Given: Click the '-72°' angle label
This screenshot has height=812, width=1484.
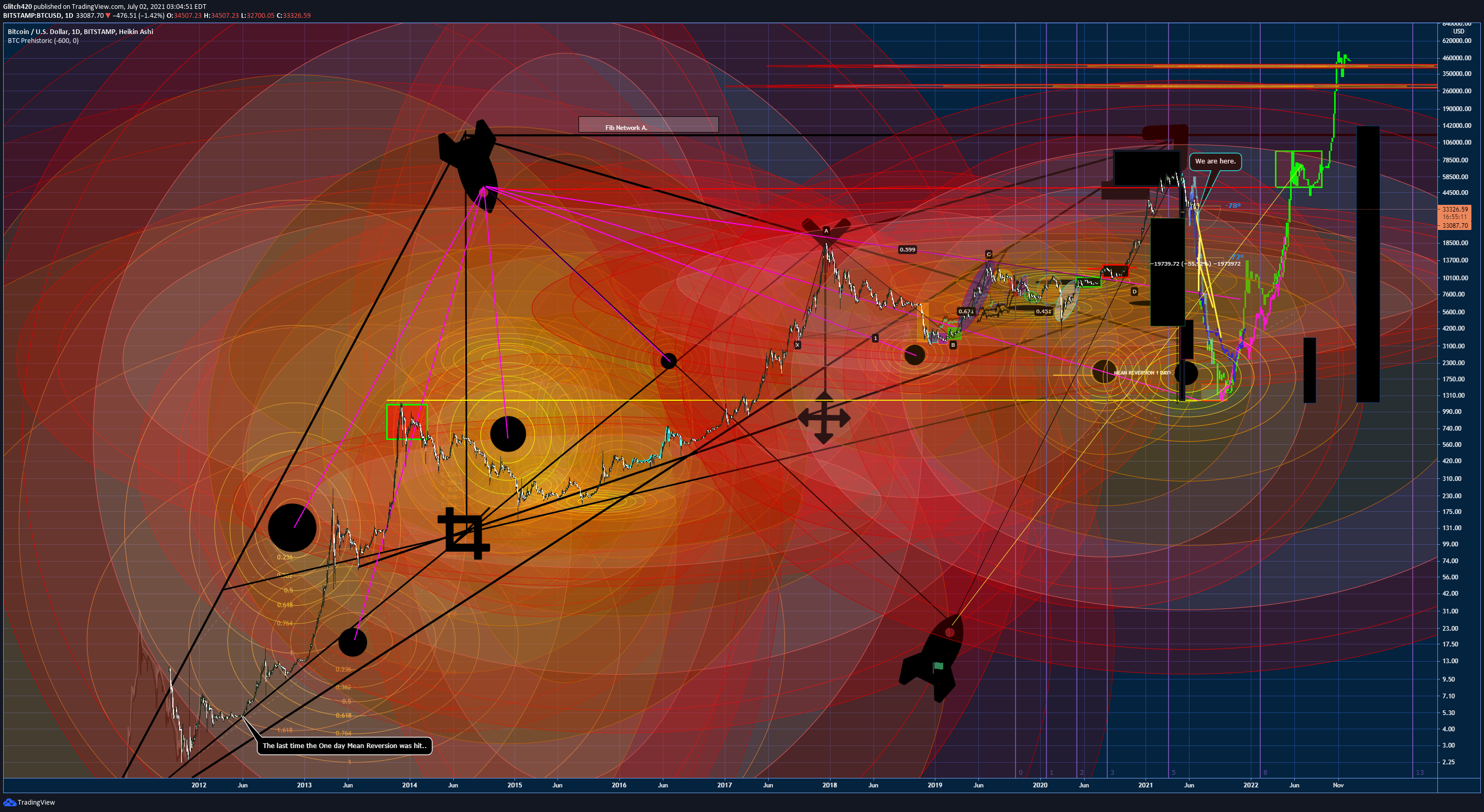Looking at the screenshot, I should tap(1236, 257).
